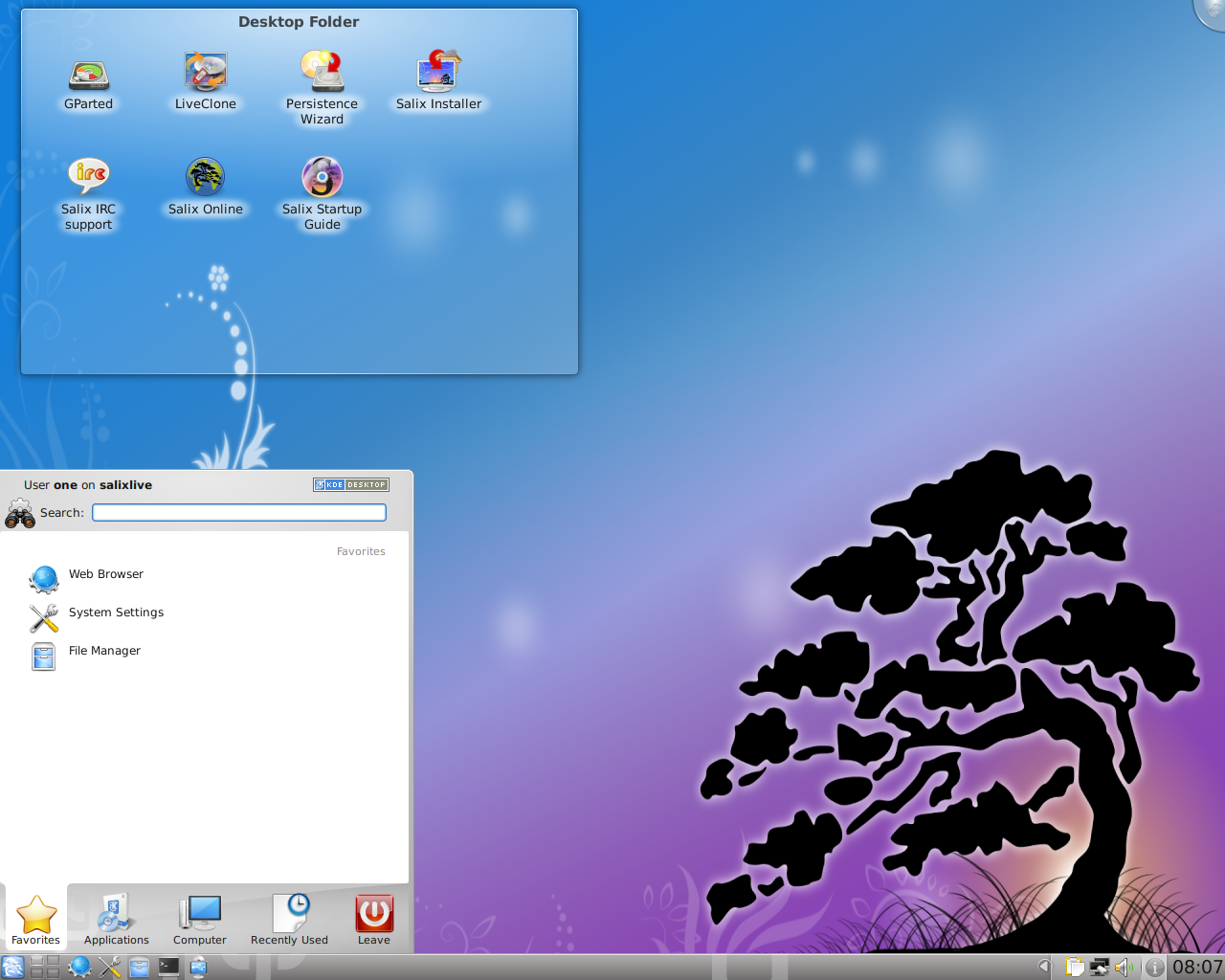Launch web browser from taskbar globe icon
The height and width of the screenshot is (980, 1225).
coord(79,968)
